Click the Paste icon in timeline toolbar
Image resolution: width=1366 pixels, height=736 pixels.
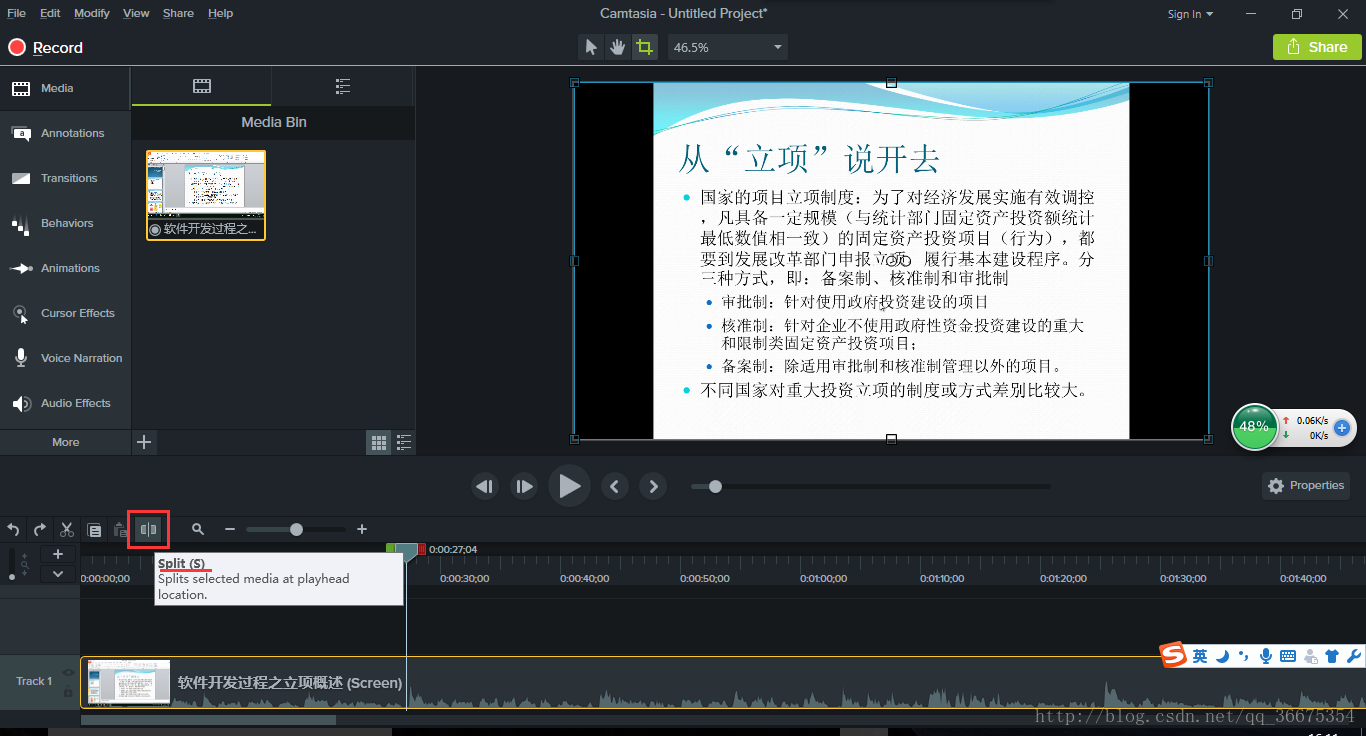(x=120, y=530)
